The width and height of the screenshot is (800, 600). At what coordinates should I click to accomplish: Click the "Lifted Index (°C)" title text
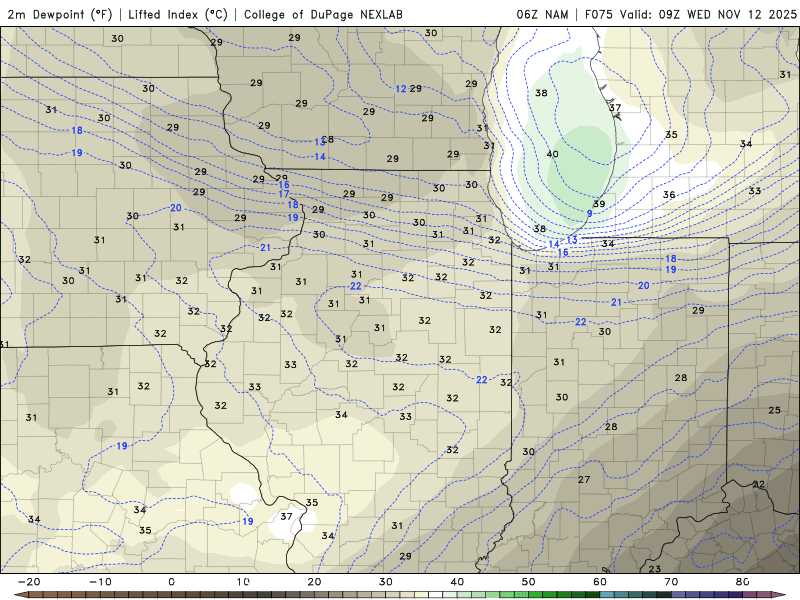(178, 14)
